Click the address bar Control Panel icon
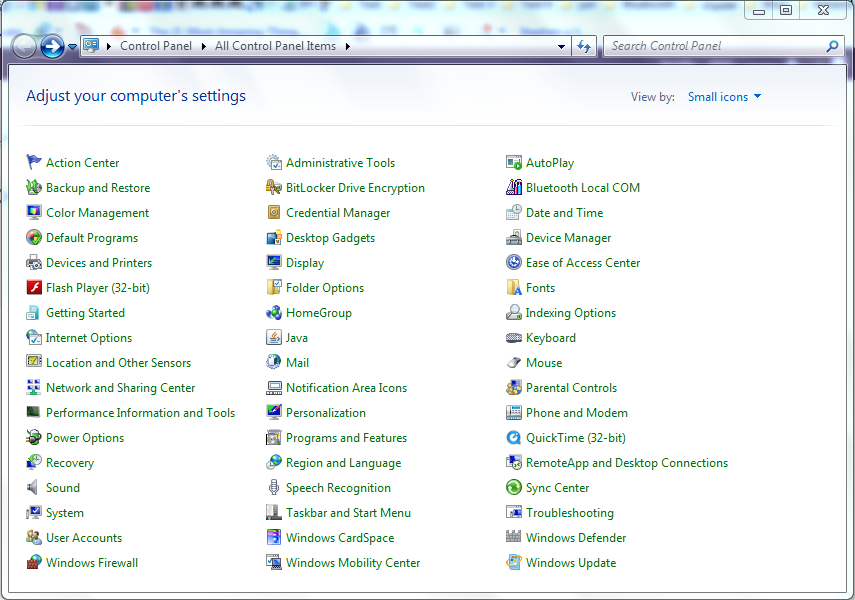 pos(91,46)
